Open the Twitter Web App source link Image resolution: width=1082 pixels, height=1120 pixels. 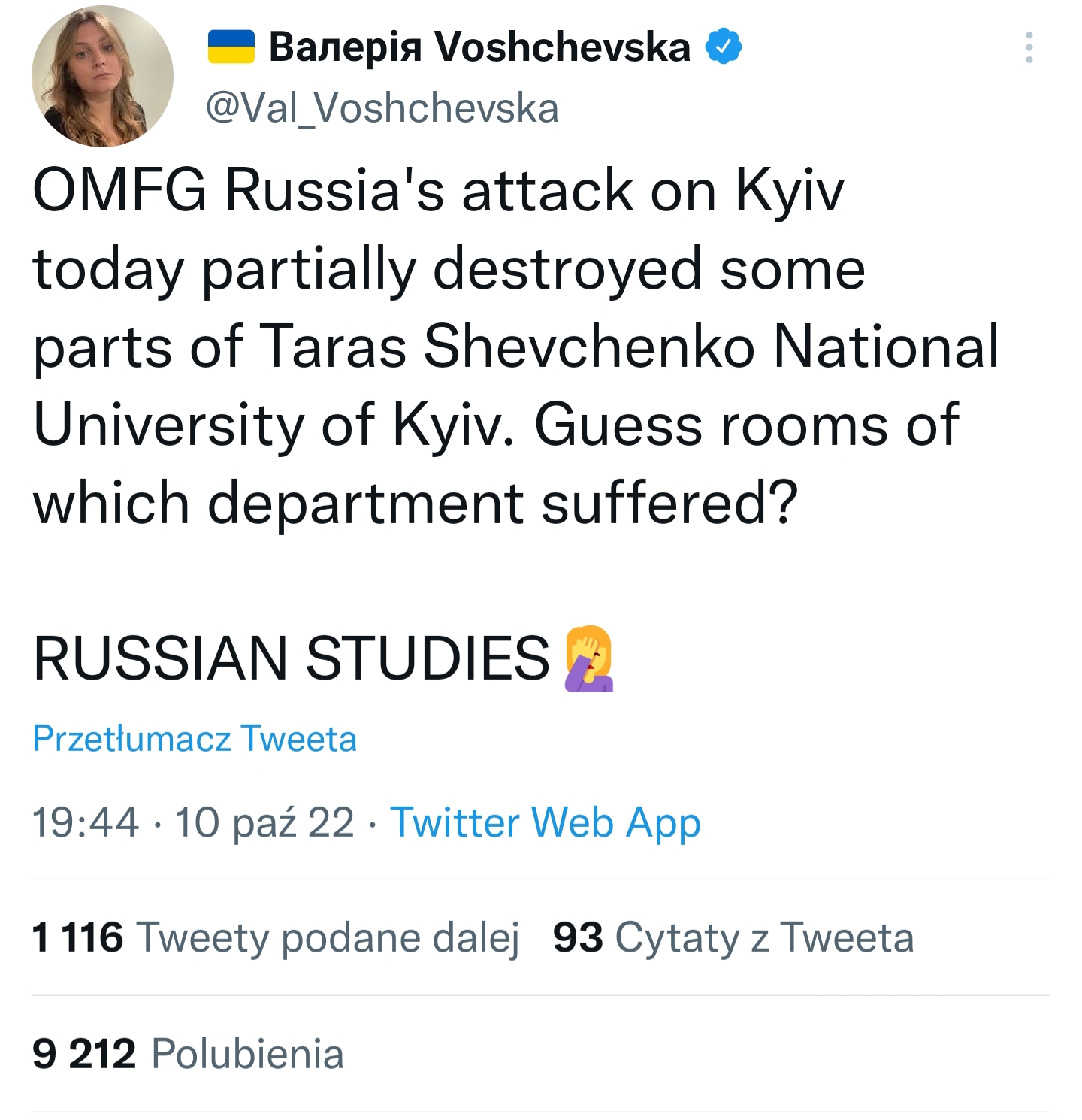546,822
